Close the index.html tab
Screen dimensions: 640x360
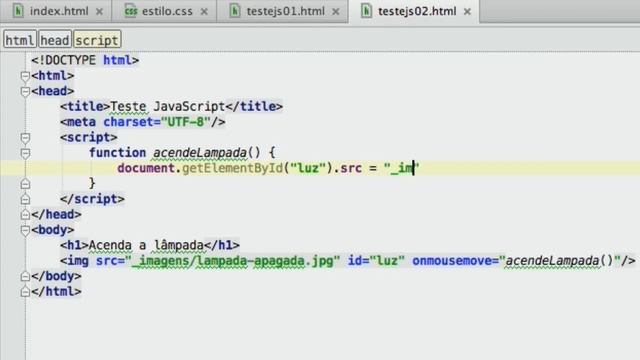(x=99, y=12)
